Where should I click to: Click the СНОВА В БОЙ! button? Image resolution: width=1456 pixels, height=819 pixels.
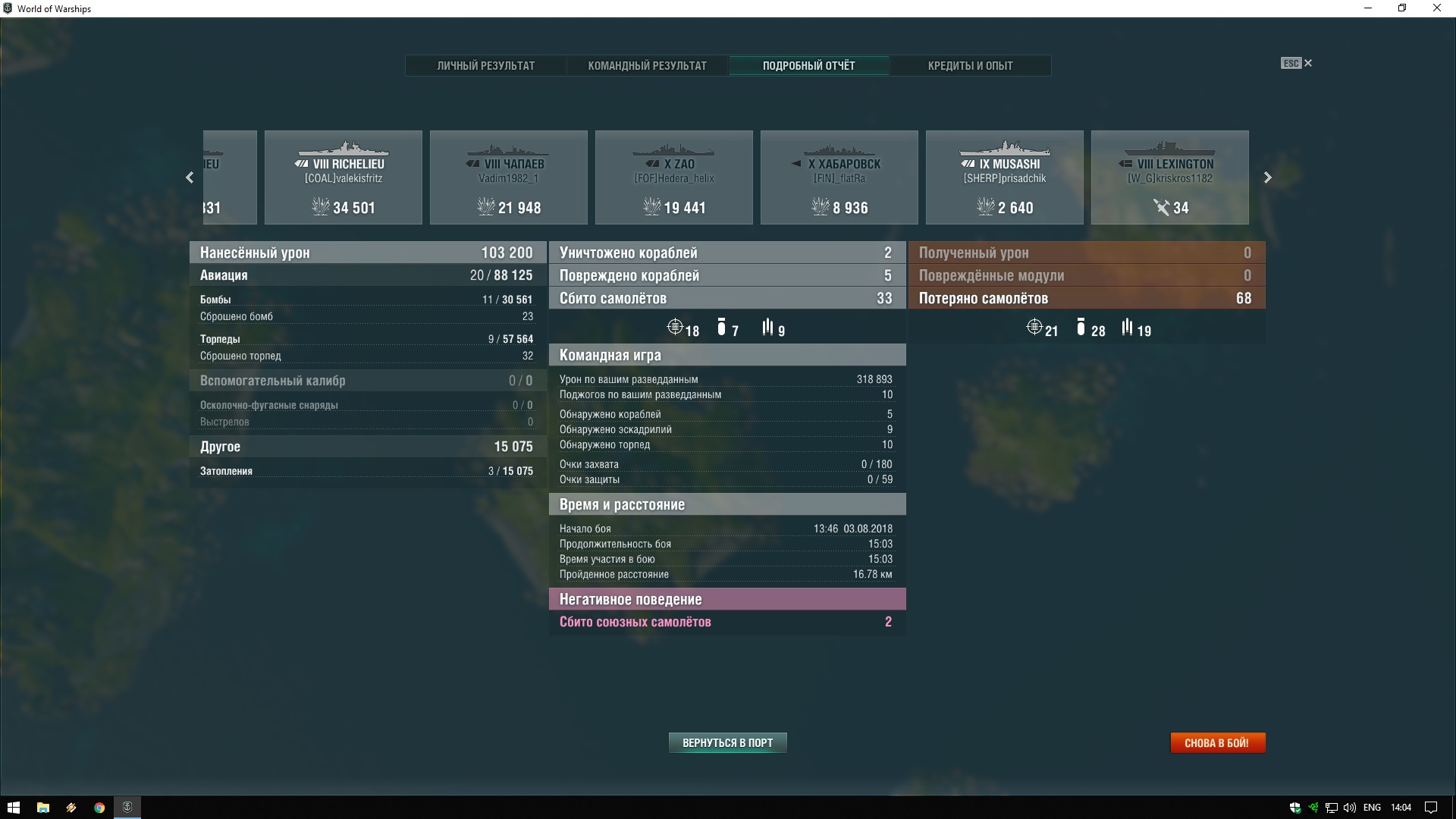pos(1218,743)
